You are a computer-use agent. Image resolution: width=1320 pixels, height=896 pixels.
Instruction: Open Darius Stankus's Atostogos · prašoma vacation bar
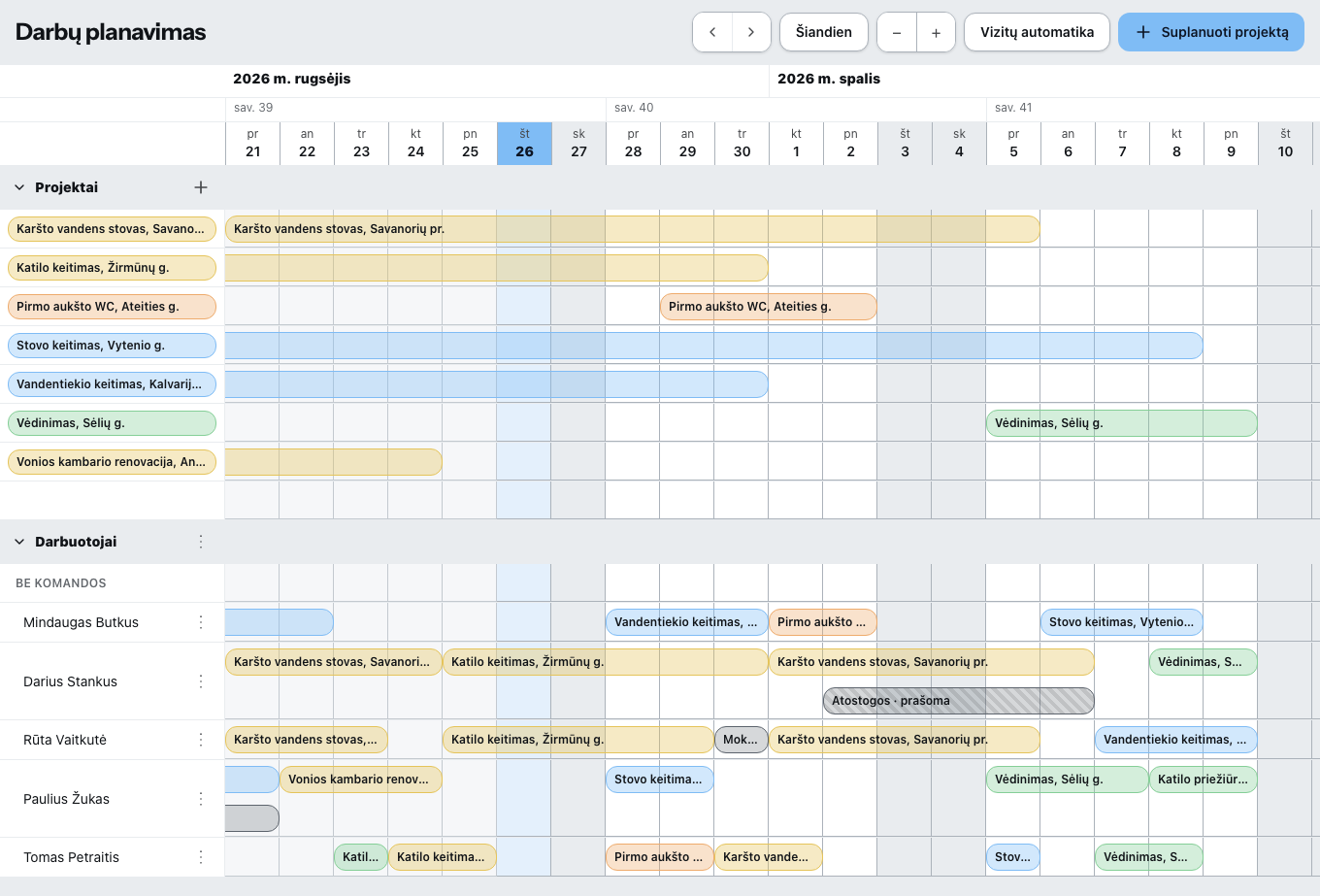click(959, 701)
